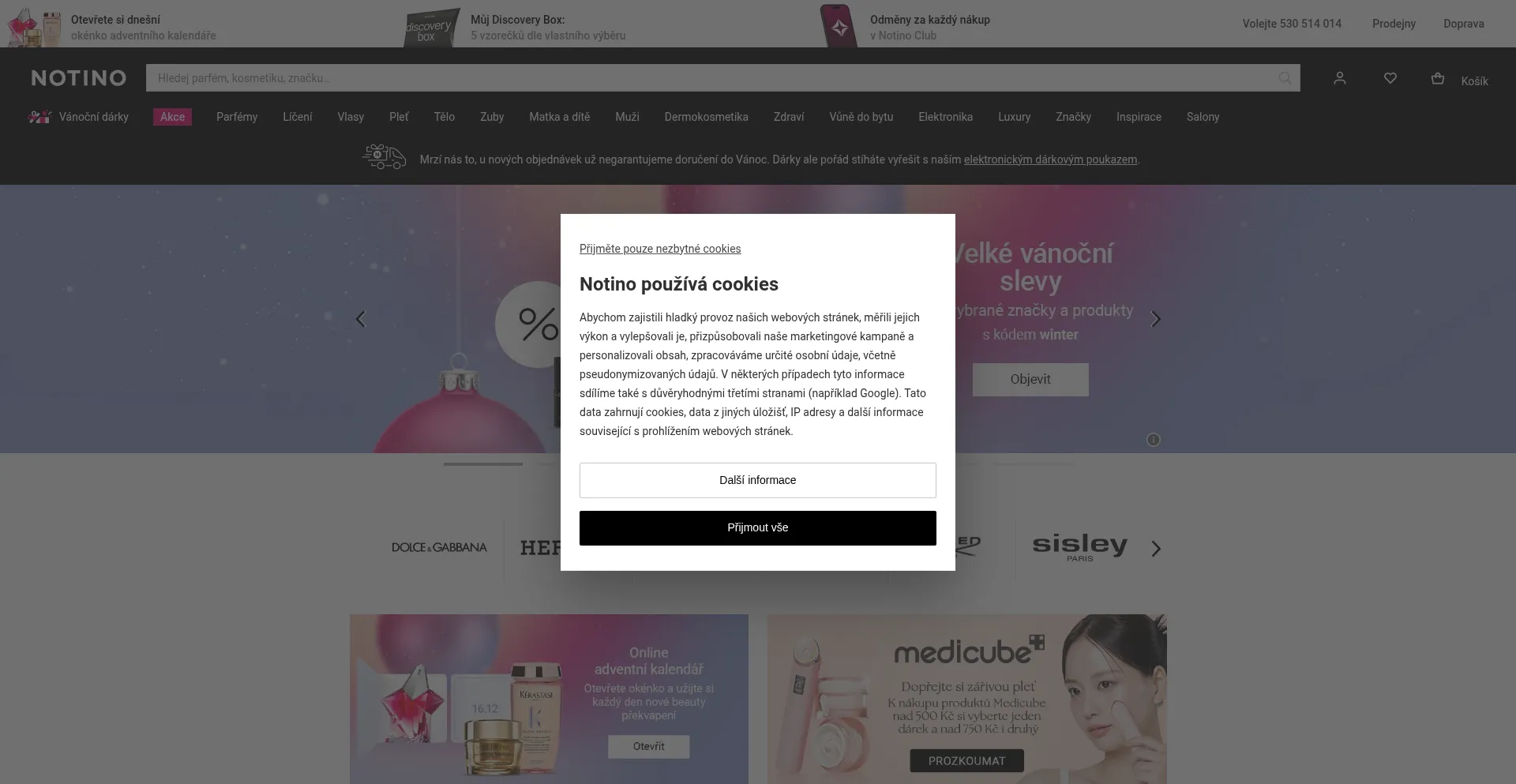Open the wishlist heart icon
Image resolution: width=1516 pixels, height=784 pixels.
click(1390, 78)
